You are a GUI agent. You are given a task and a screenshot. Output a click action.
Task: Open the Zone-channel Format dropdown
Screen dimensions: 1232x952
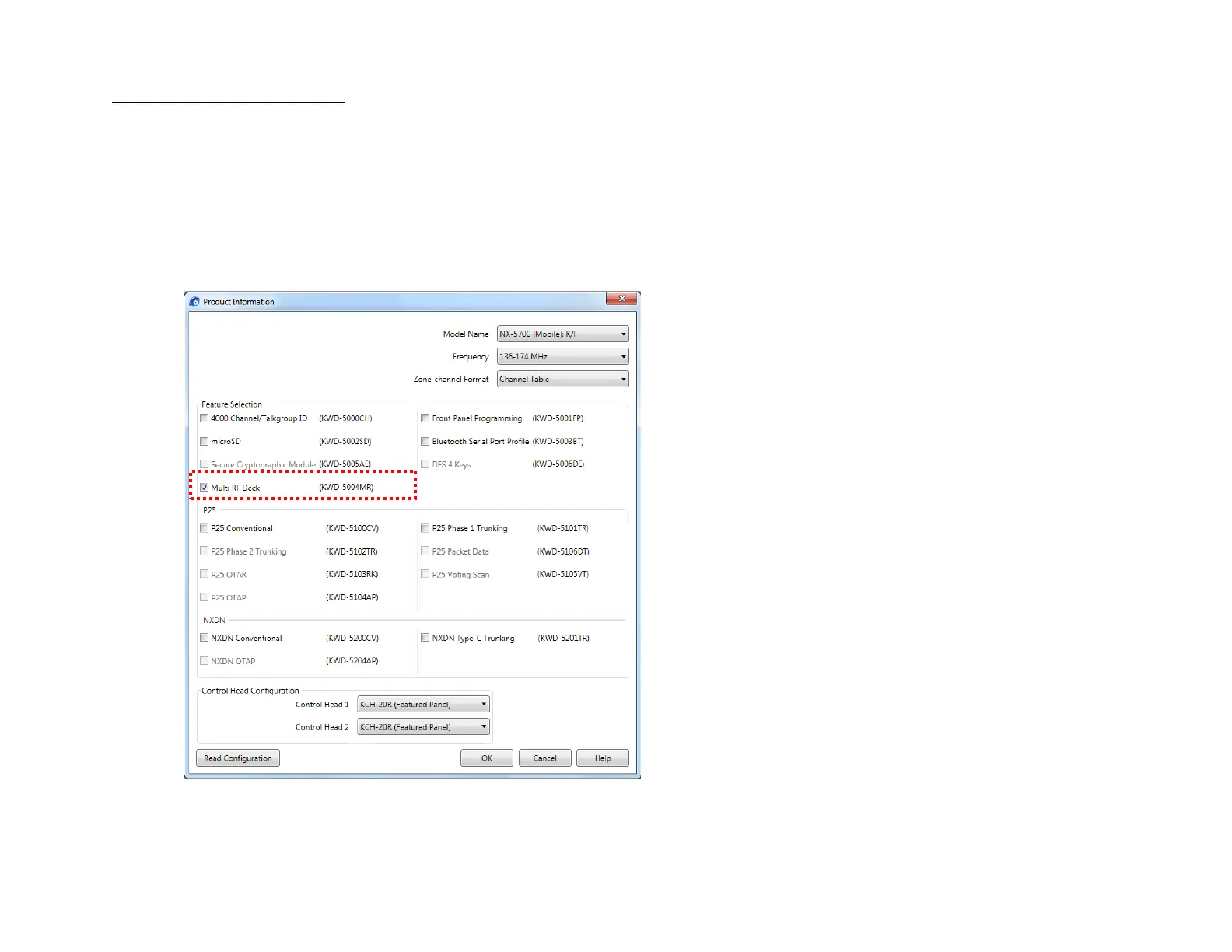562,380
